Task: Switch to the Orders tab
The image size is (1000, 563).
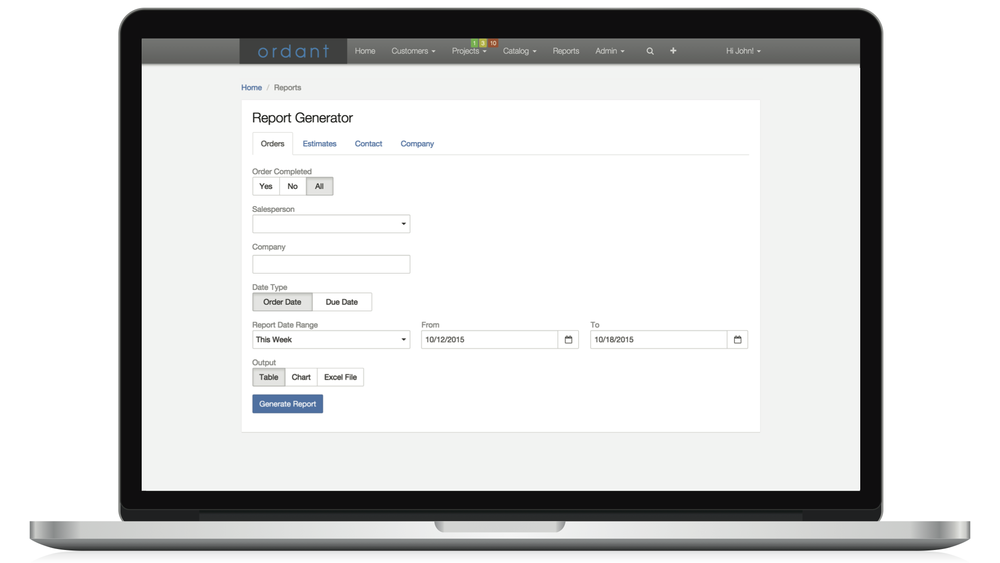Action: pos(272,144)
